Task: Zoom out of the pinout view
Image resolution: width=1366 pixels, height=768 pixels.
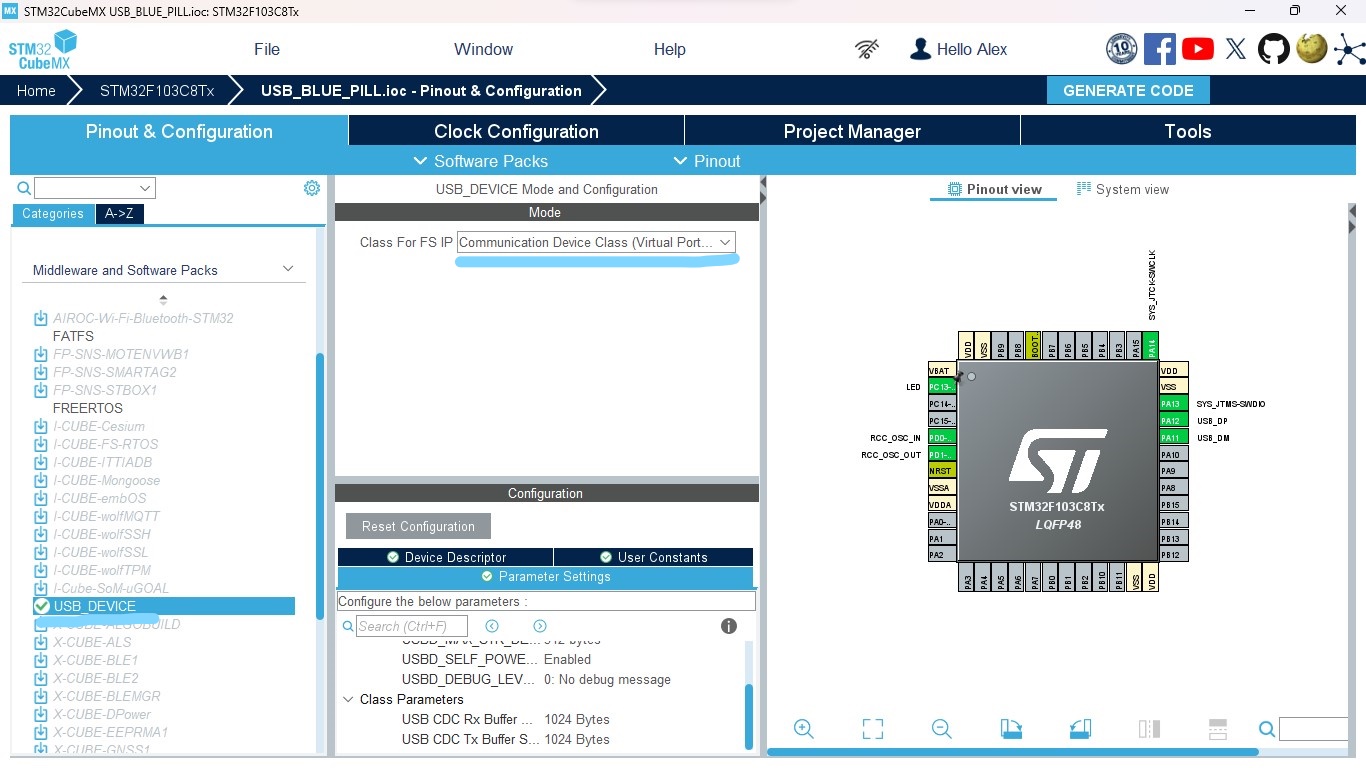Action: pyautogui.click(x=941, y=729)
